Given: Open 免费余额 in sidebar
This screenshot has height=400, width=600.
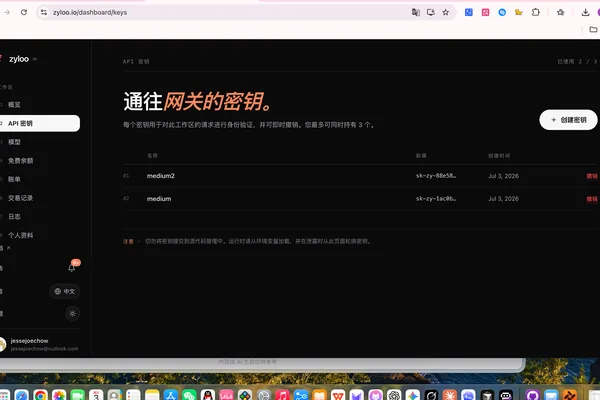Looking at the screenshot, I should coord(20,161).
